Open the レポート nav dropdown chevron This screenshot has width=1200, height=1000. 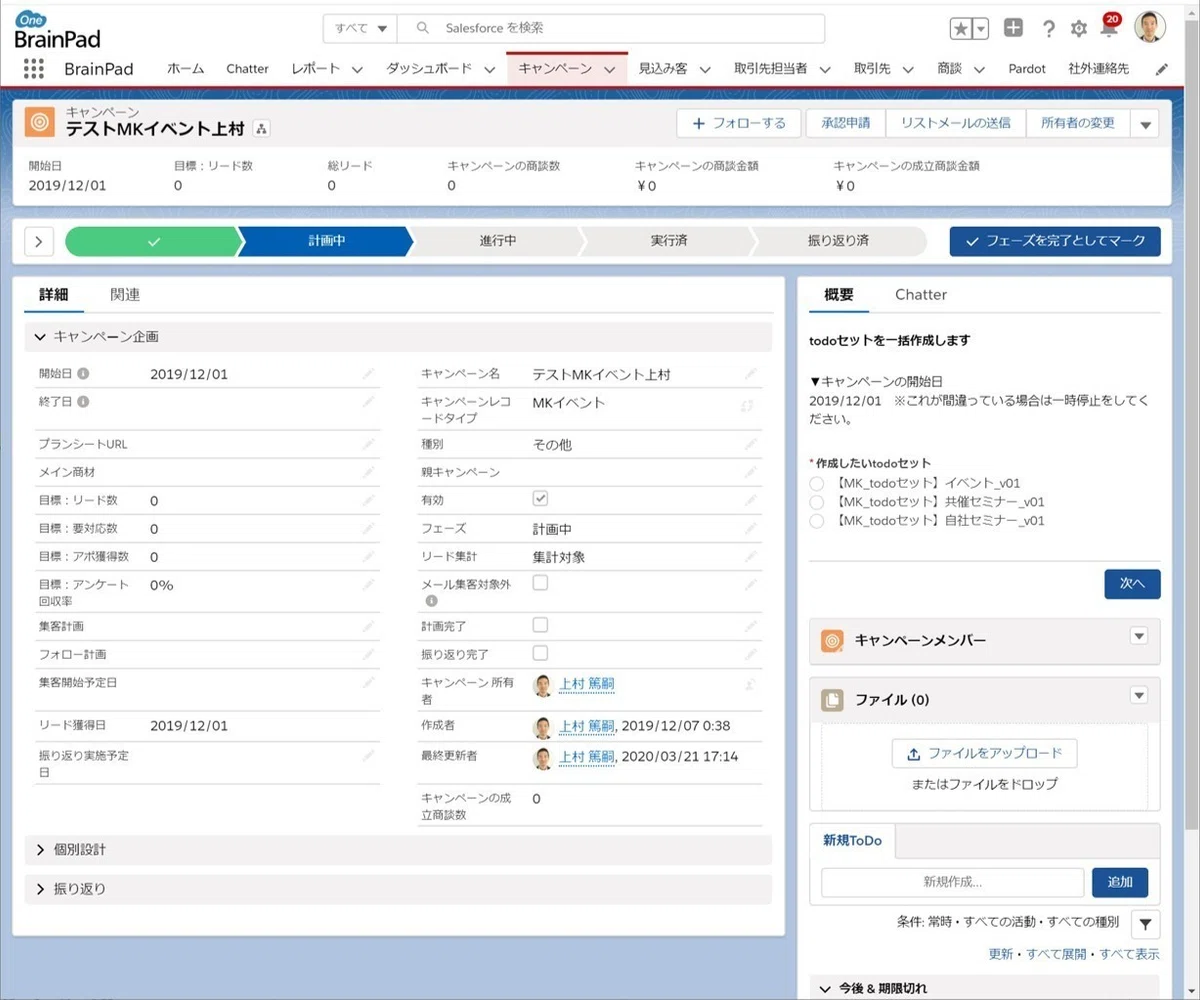point(357,69)
